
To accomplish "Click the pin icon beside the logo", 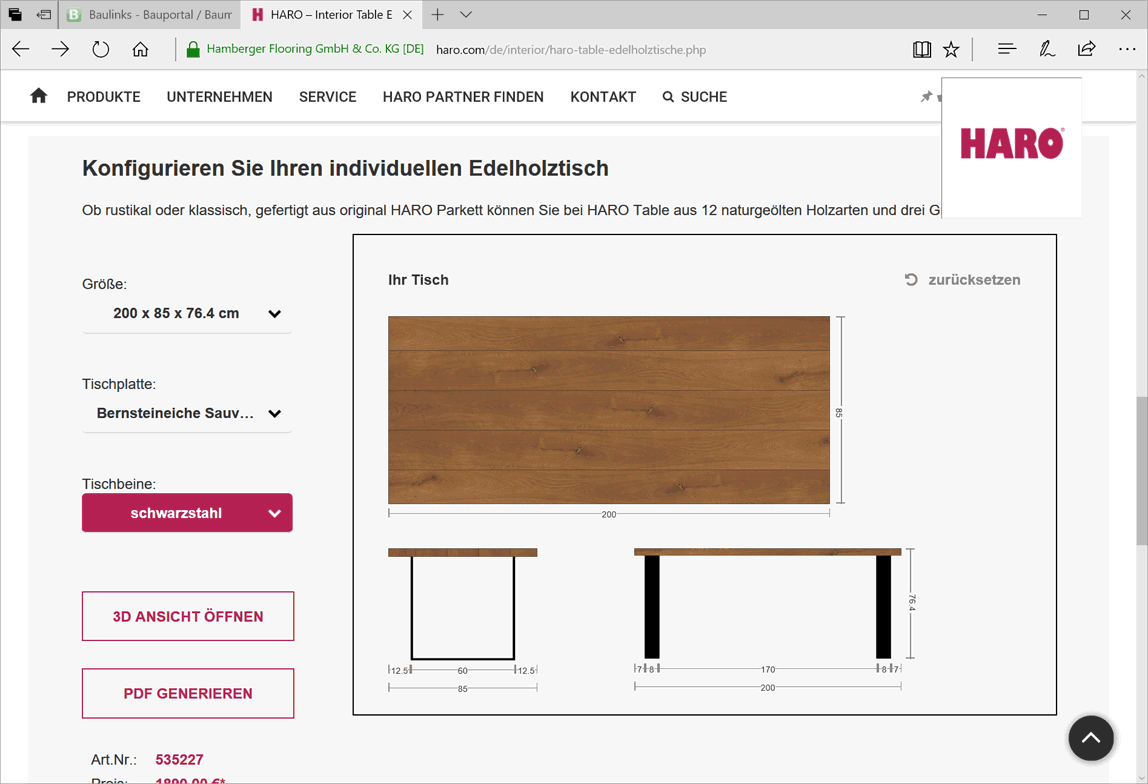I will 926,97.
